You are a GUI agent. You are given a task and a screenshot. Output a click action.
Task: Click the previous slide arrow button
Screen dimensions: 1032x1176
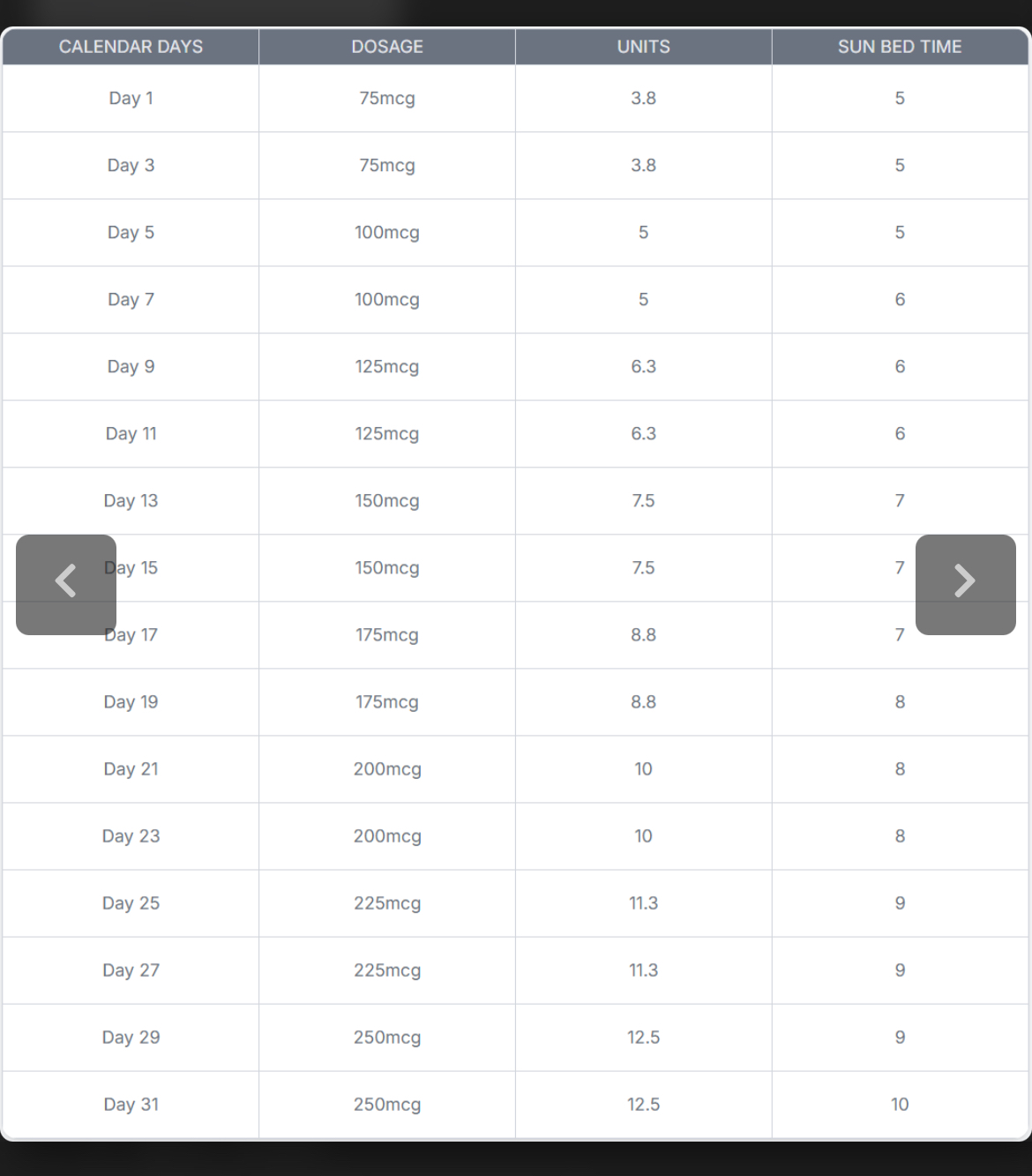pos(66,584)
